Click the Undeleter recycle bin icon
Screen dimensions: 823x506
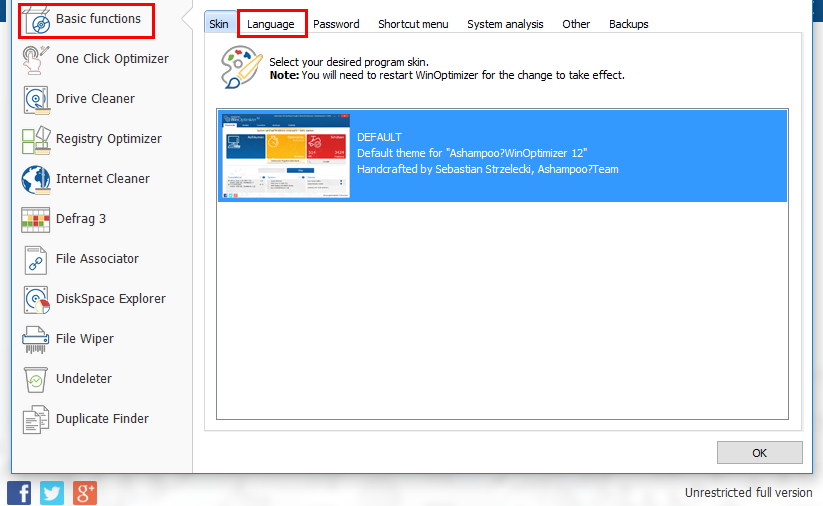pos(36,380)
